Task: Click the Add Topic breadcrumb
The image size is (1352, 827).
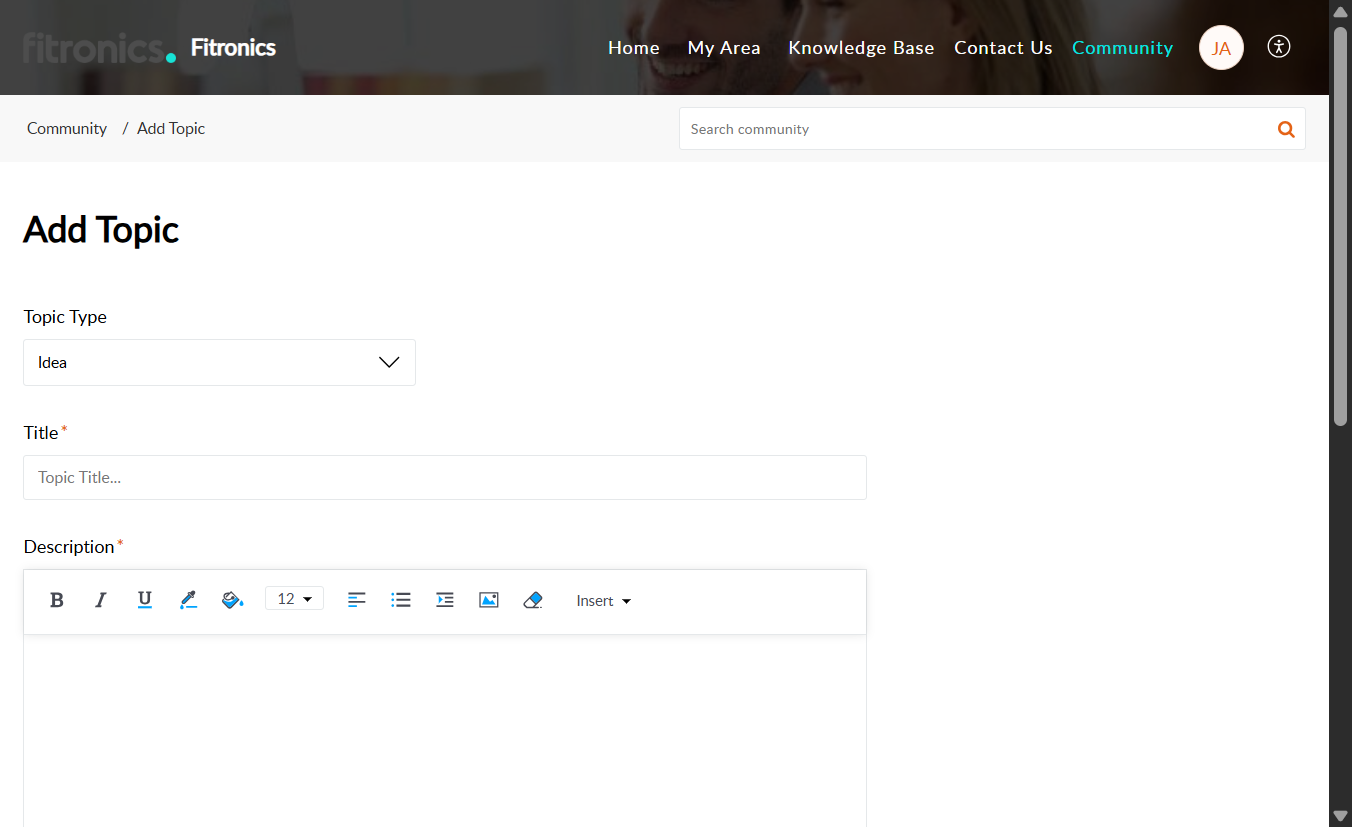Action: point(171,128)
